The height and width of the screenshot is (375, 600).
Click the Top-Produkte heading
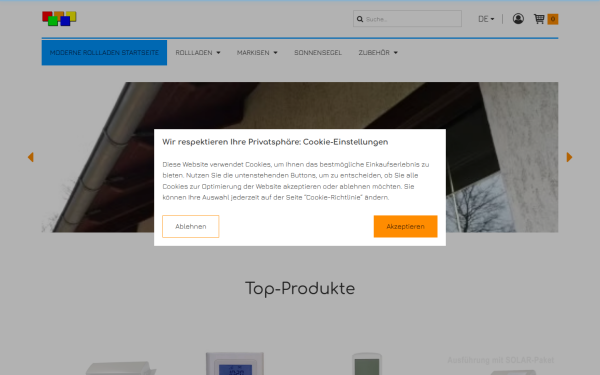tap(300, 289)
